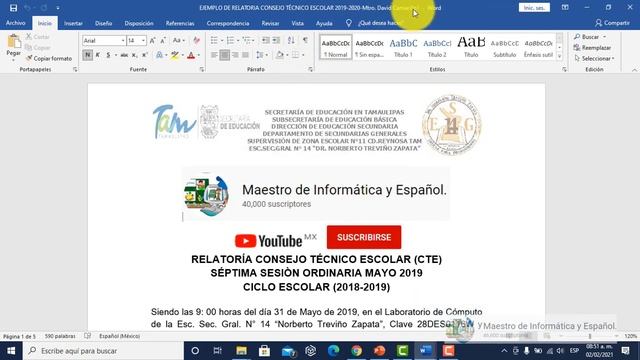This screenshot has width=640, height=360.
Task: Click the Reemplazar replace command
Action: pos(592,48)
